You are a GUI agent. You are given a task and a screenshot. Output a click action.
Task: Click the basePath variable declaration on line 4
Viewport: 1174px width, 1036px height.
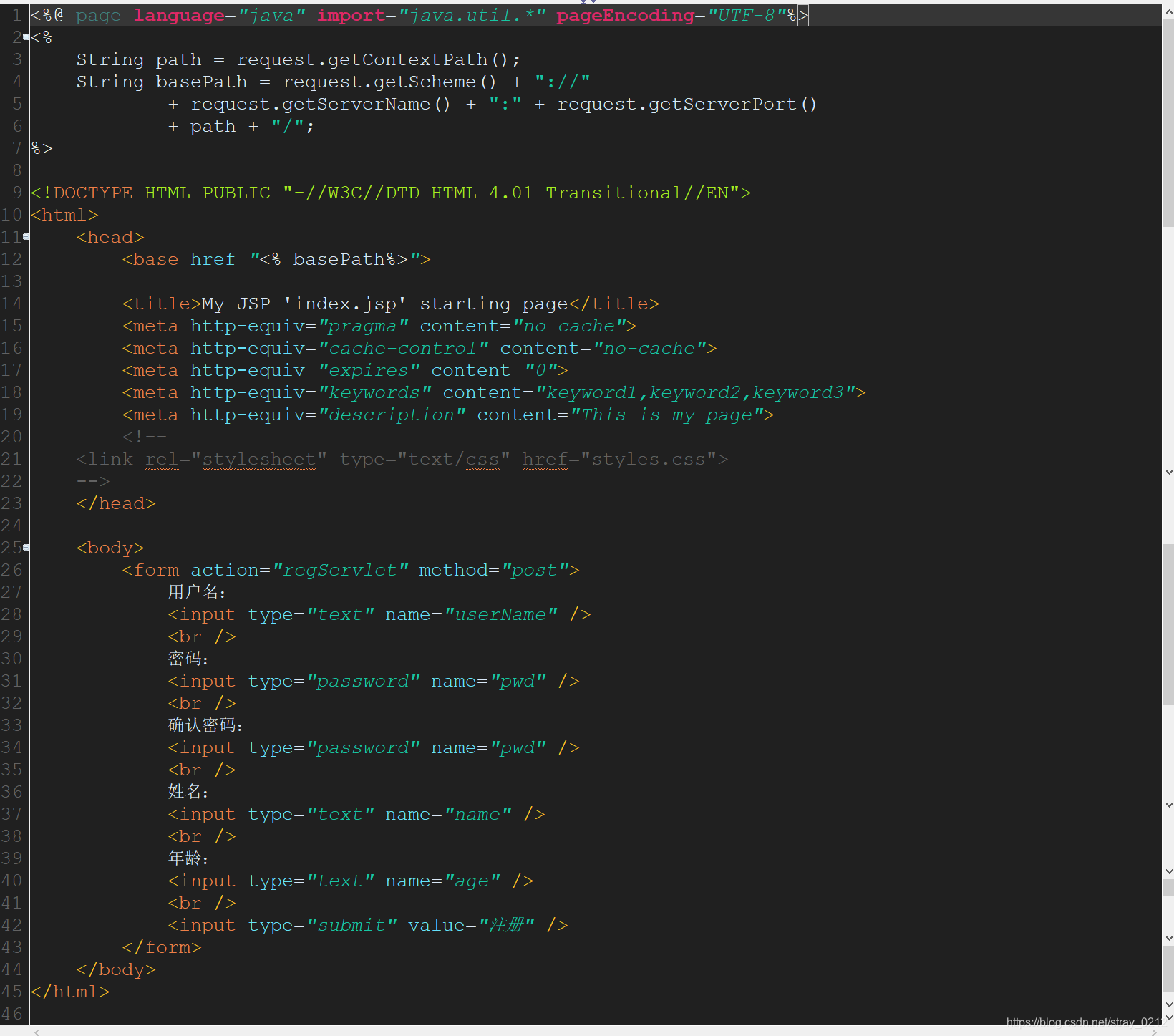[201, 82]
